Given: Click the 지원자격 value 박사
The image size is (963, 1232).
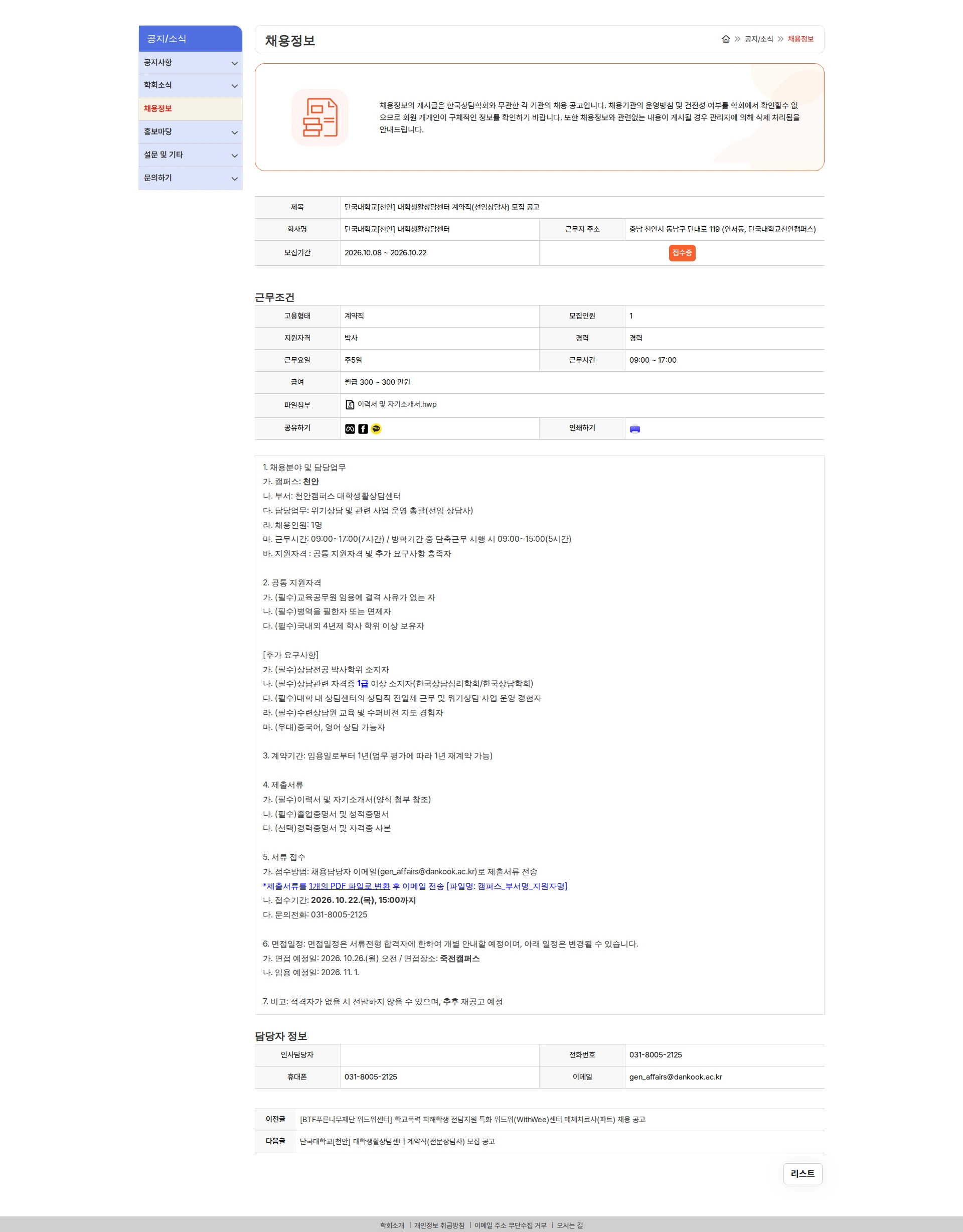Looking at the screenshot, I should coord(351,338).
